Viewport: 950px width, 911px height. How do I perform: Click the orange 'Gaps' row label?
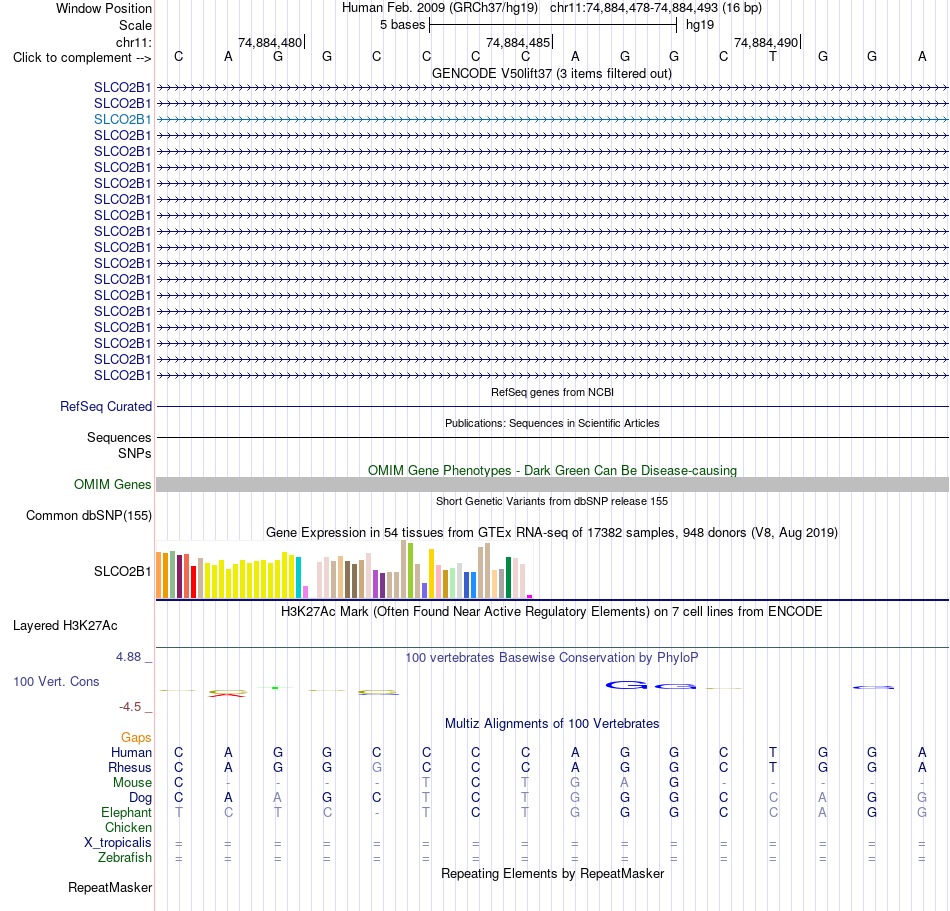(136, 737)
